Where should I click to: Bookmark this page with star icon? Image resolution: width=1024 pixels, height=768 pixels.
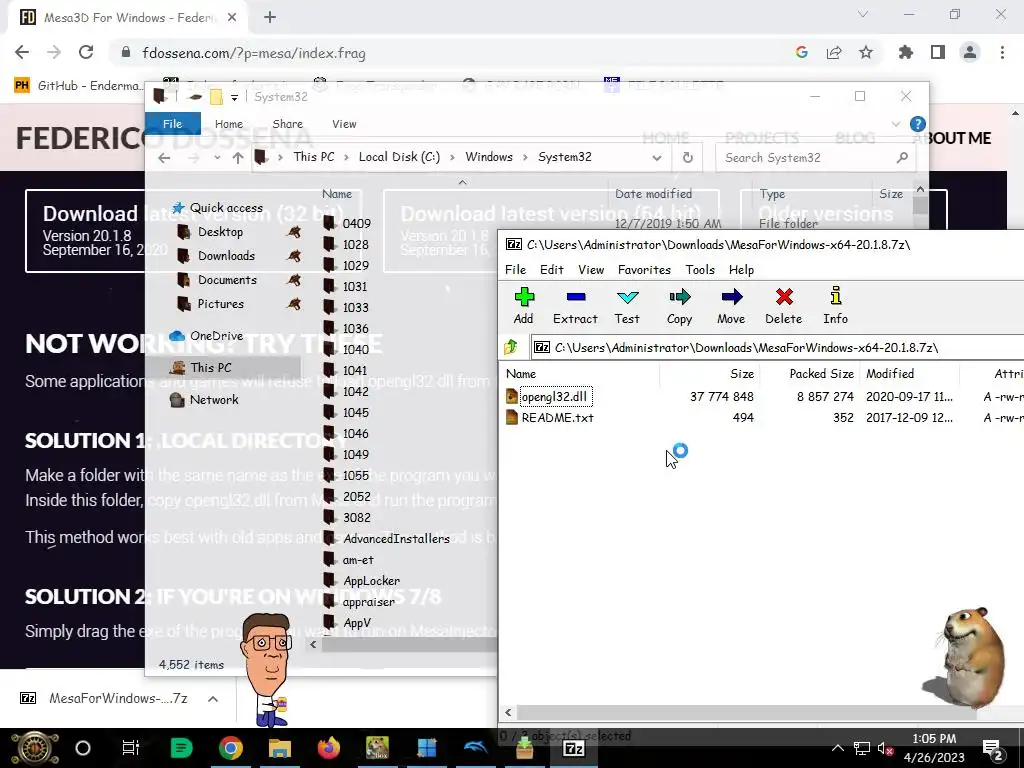point(865,52)
